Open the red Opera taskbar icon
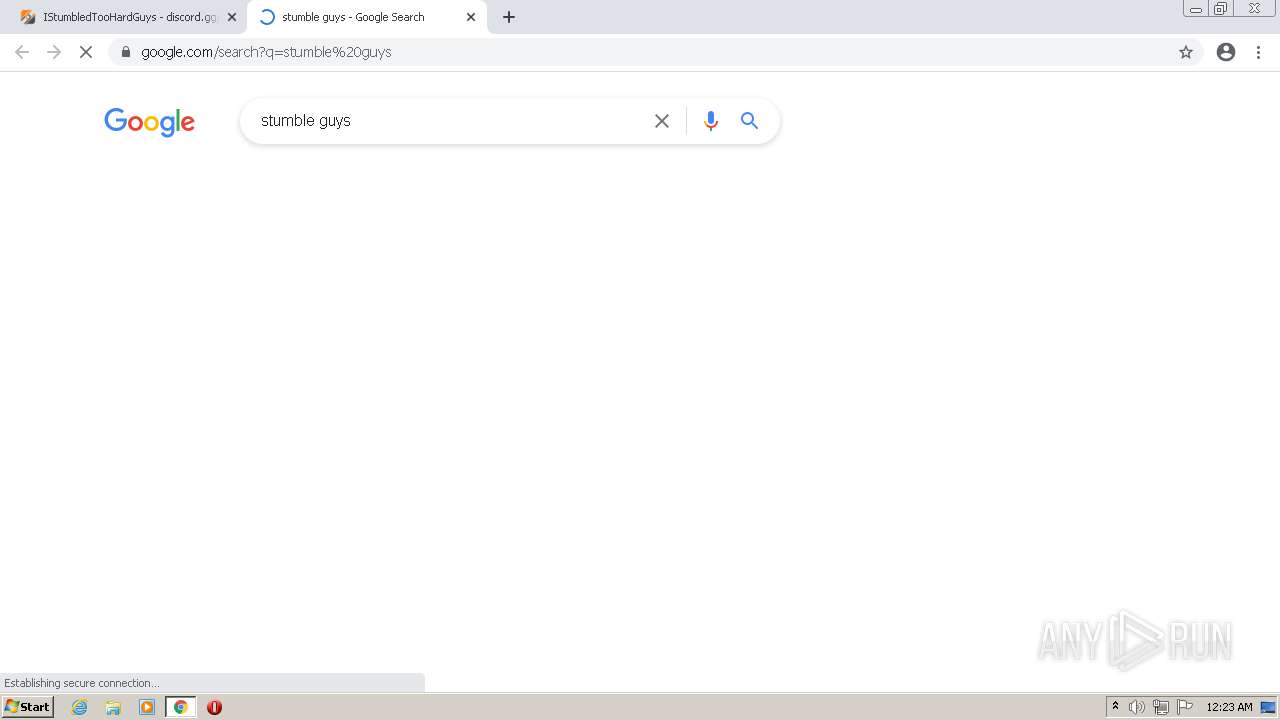The width and height of the screenshot is (1280, 720). 214,707
